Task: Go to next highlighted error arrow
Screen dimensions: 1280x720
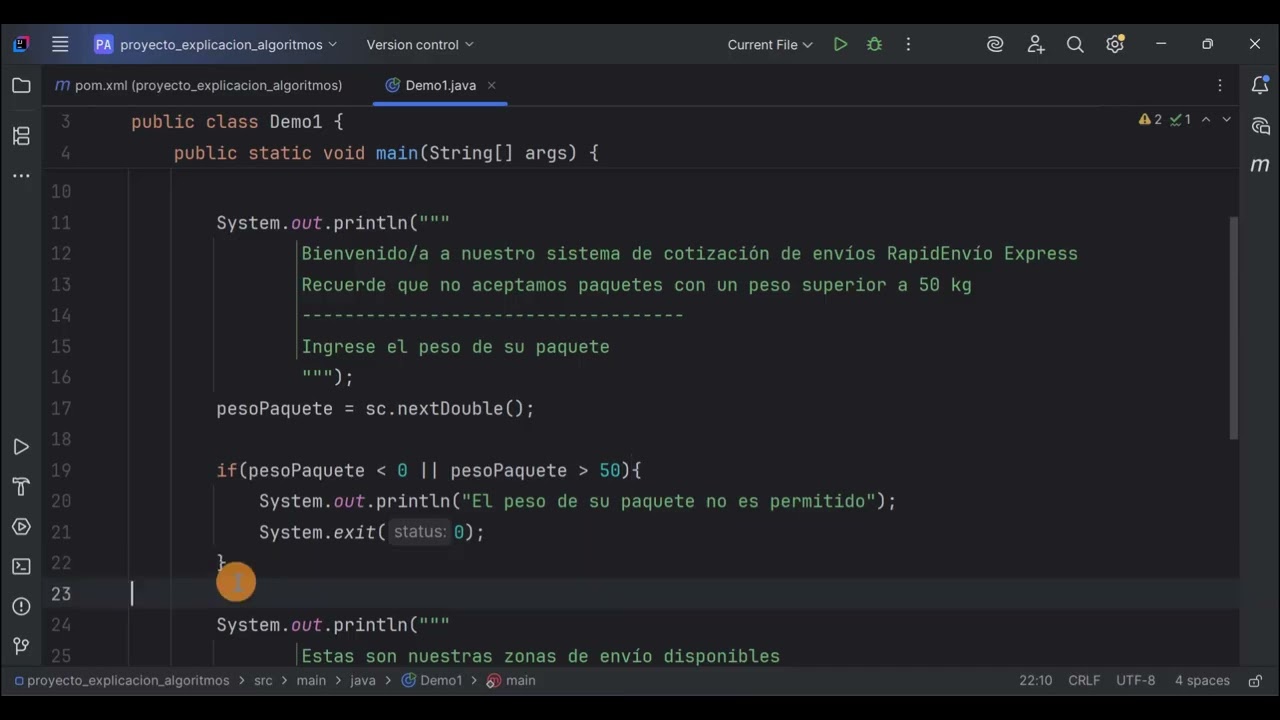Action: 1227,120
